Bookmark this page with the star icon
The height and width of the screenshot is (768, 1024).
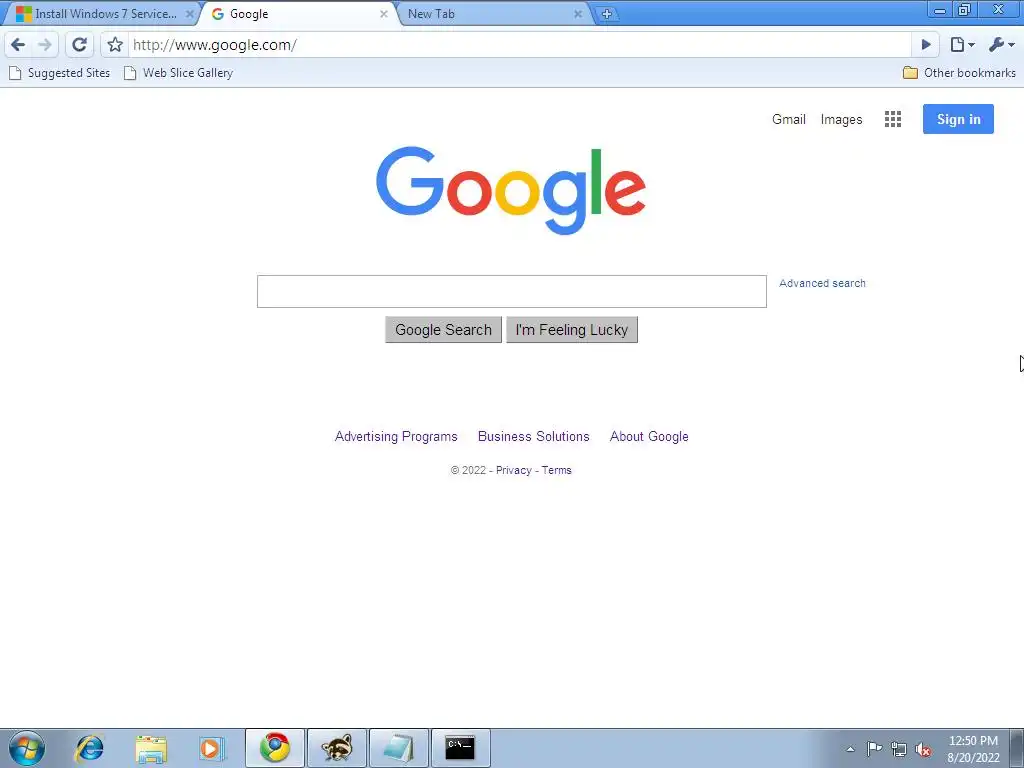[115, 44]
